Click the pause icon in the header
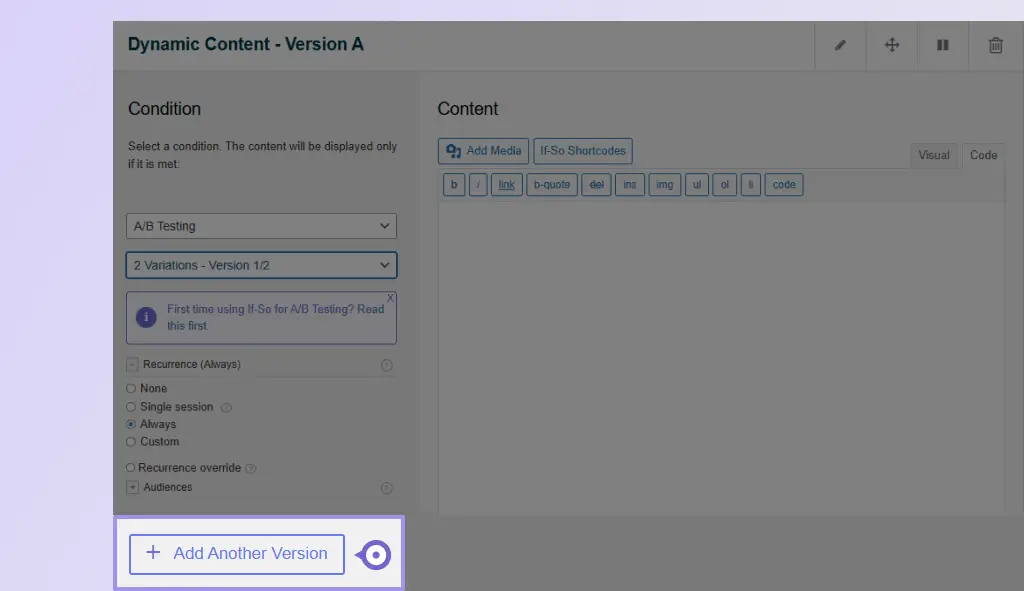The height and width of the screenshot is (591, 1024). coord(942,45)
